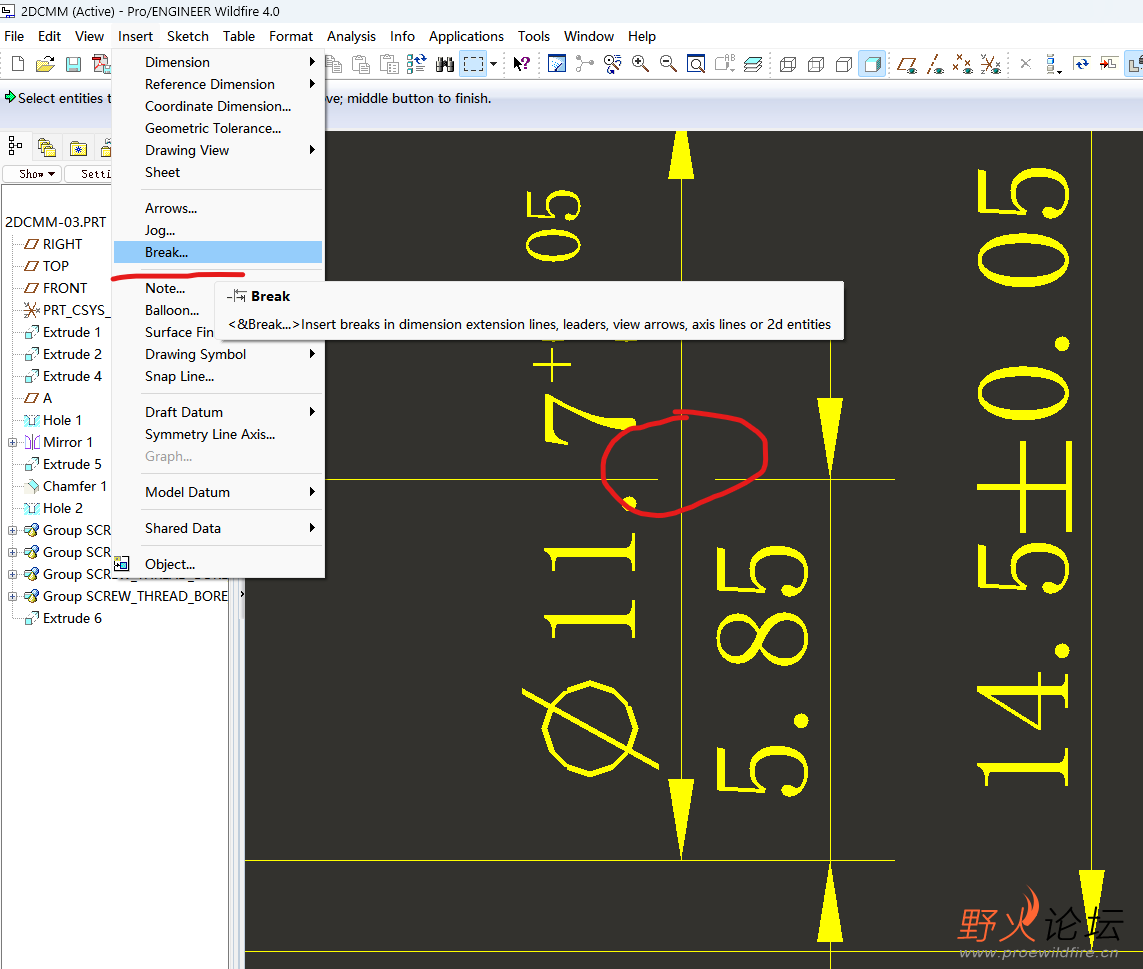
Task: Click the Settings button in the model tree
Action: [88, 174]
